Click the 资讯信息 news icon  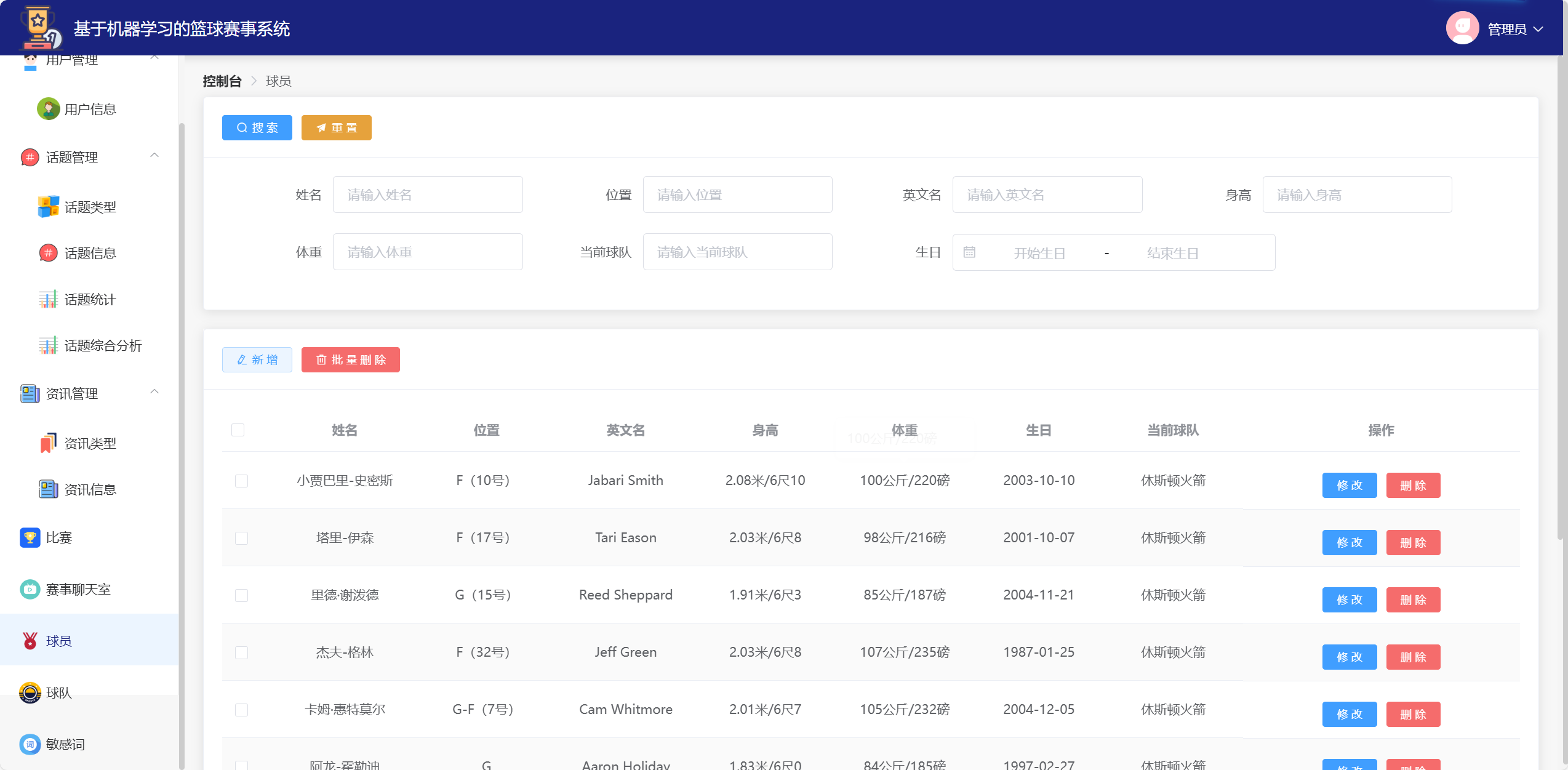pos(48,489)
